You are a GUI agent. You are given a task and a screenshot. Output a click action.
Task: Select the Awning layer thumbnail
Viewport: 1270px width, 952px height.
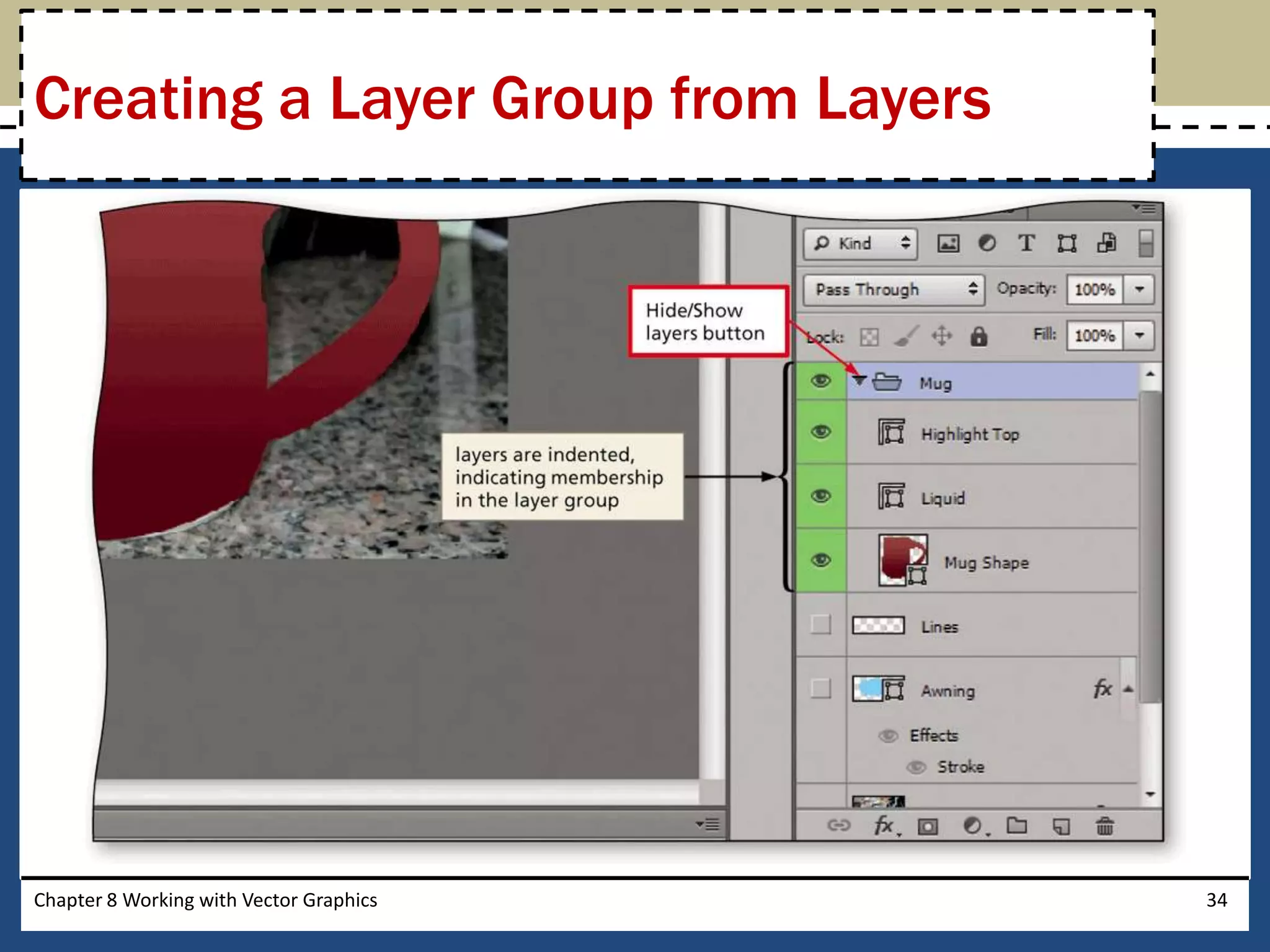coord(878,689)
